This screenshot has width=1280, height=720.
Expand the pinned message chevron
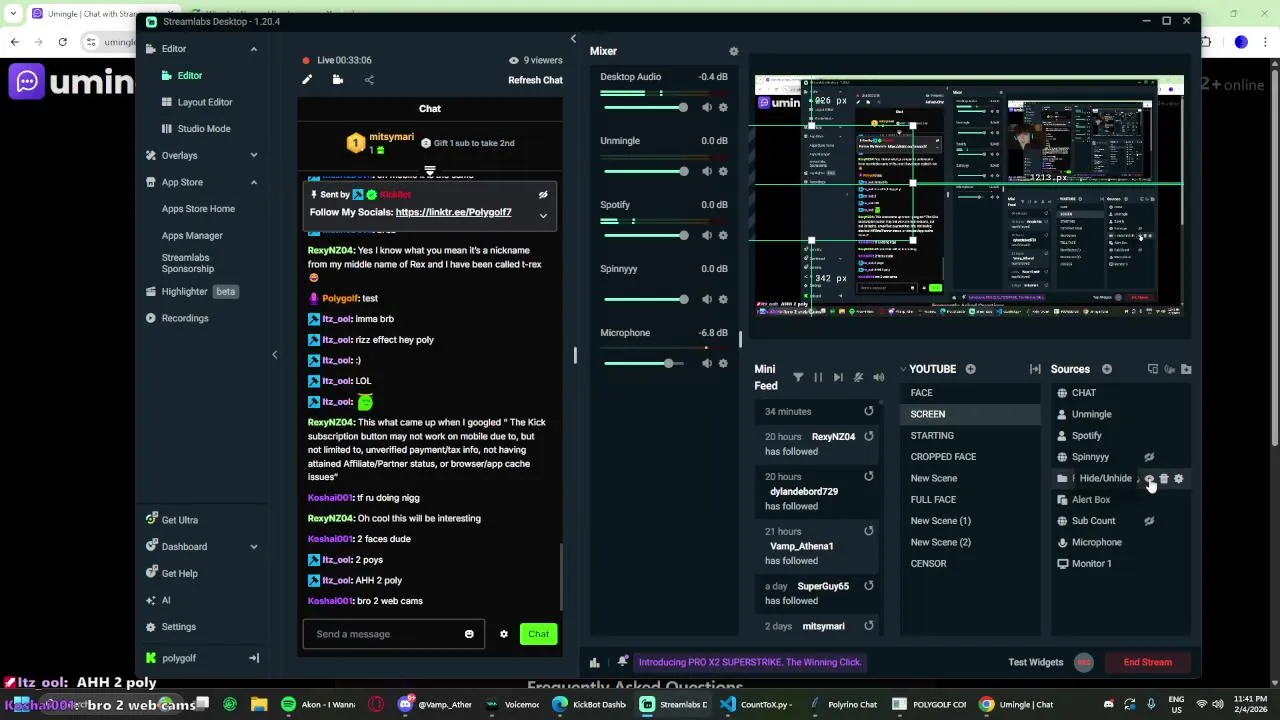click(x=543, y=216)
